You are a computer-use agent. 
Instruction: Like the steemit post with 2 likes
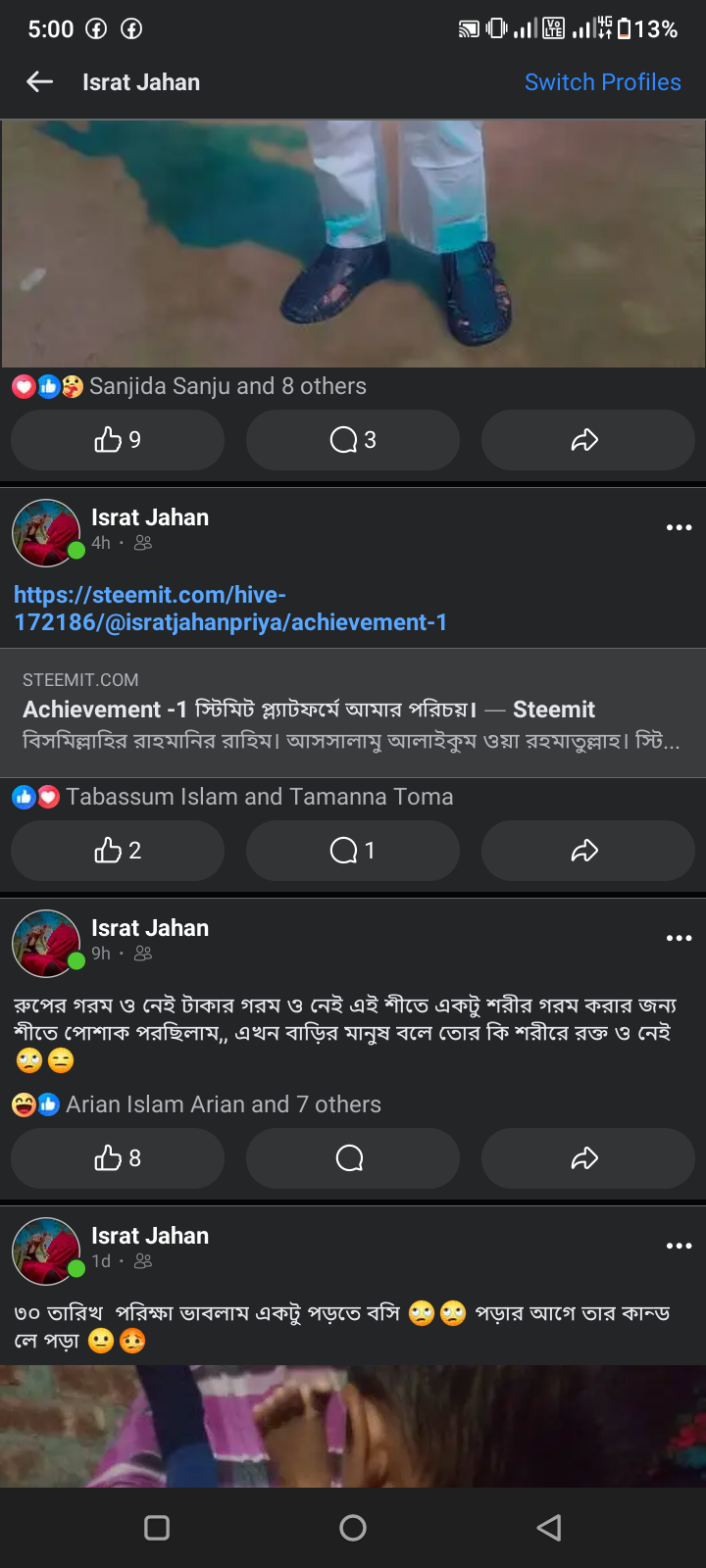tap(118, 851)
